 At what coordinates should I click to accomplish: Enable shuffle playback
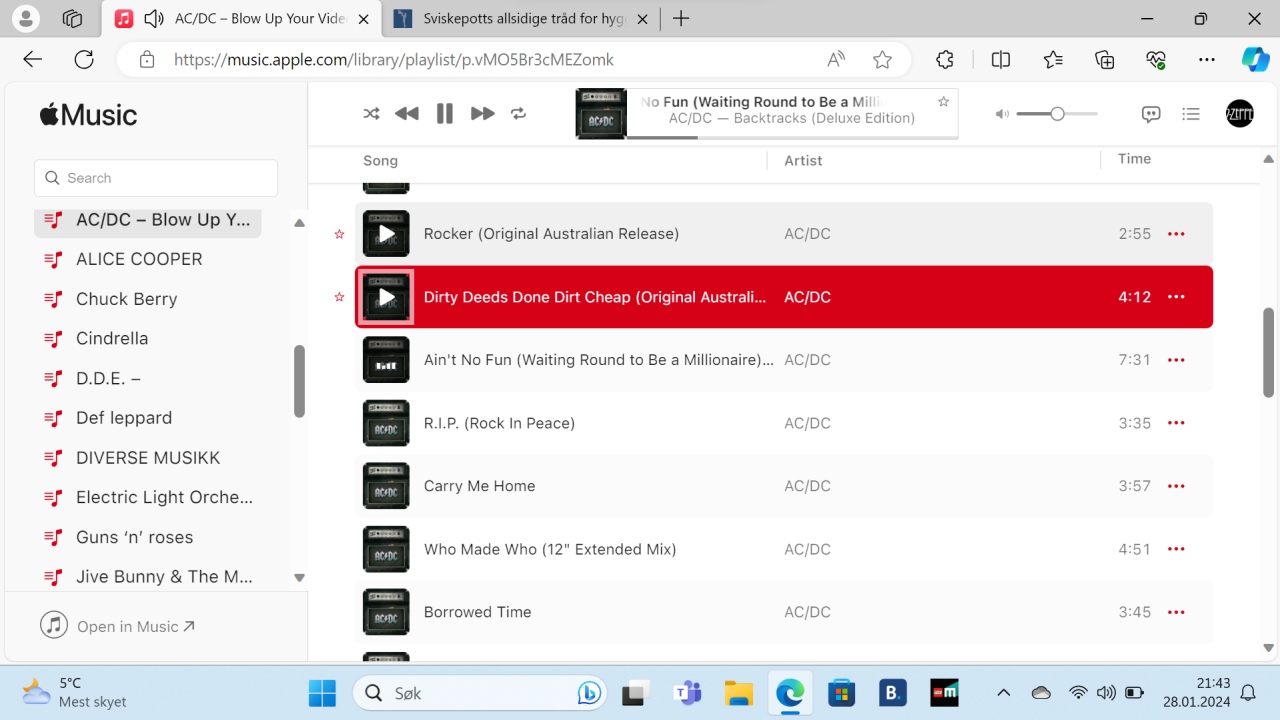[x=371, y=113]
